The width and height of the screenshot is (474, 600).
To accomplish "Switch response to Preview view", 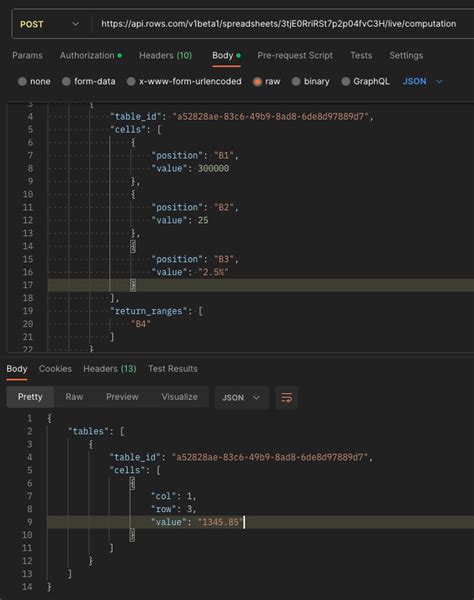I will pyautogui.click(x=122, y=397).
